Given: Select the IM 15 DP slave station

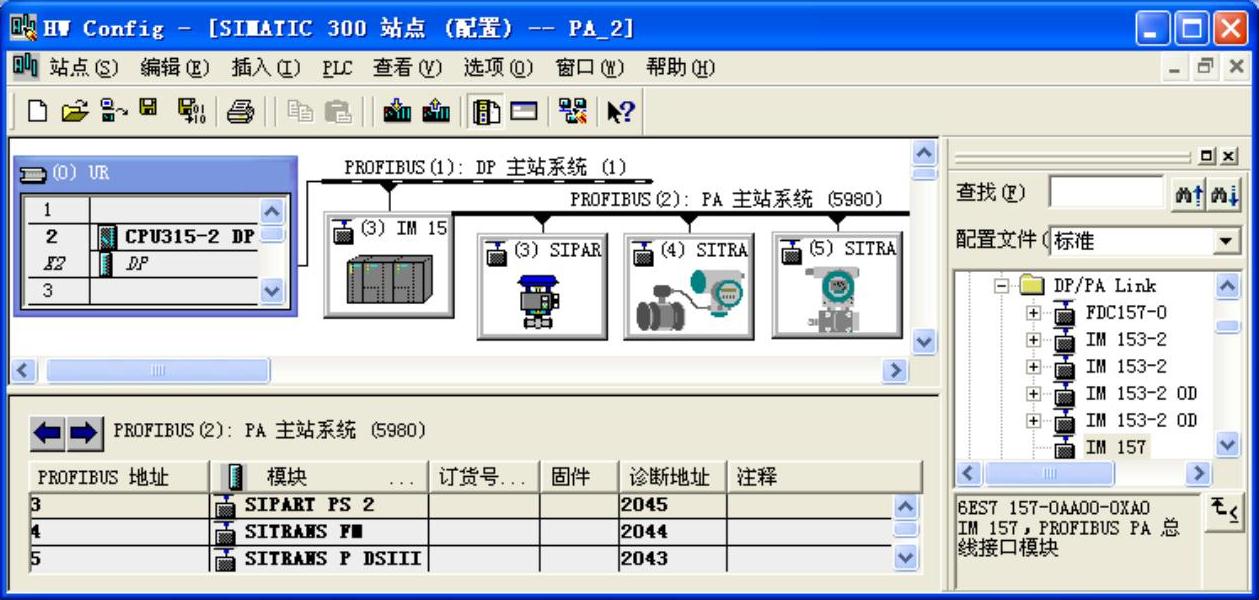Looking at the screenshot, I should point(388,264).
